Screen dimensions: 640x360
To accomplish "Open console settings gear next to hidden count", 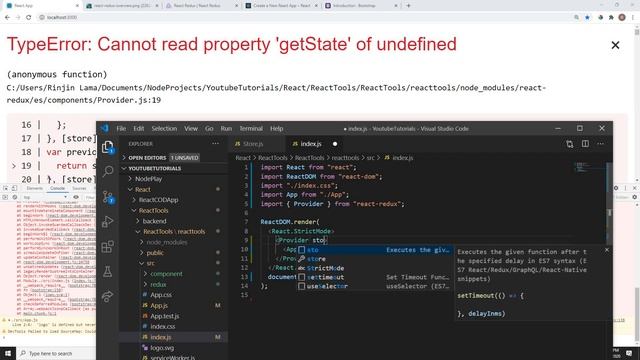I will click(635, 197).
